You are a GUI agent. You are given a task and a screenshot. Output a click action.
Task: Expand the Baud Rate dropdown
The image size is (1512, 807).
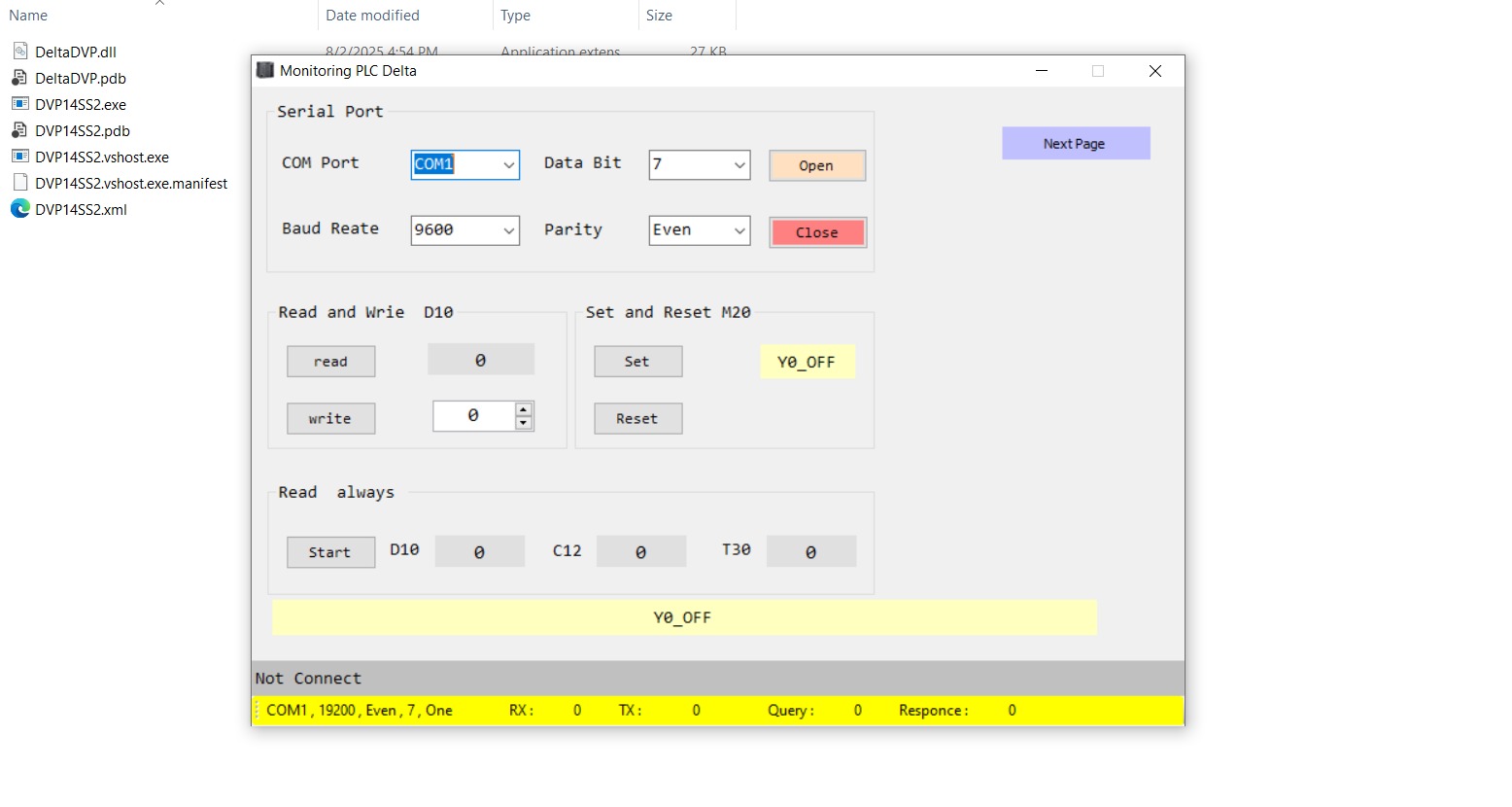pos(508,230)
